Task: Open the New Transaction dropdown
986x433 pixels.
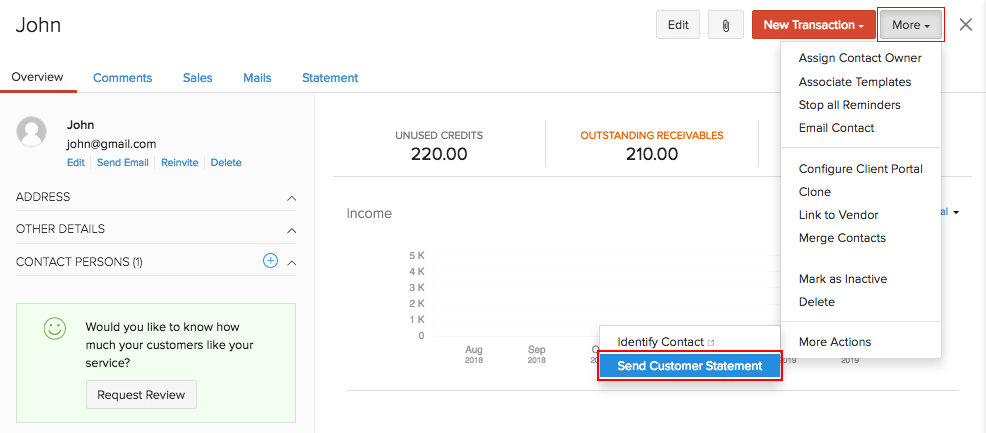Action: (813, 25)
